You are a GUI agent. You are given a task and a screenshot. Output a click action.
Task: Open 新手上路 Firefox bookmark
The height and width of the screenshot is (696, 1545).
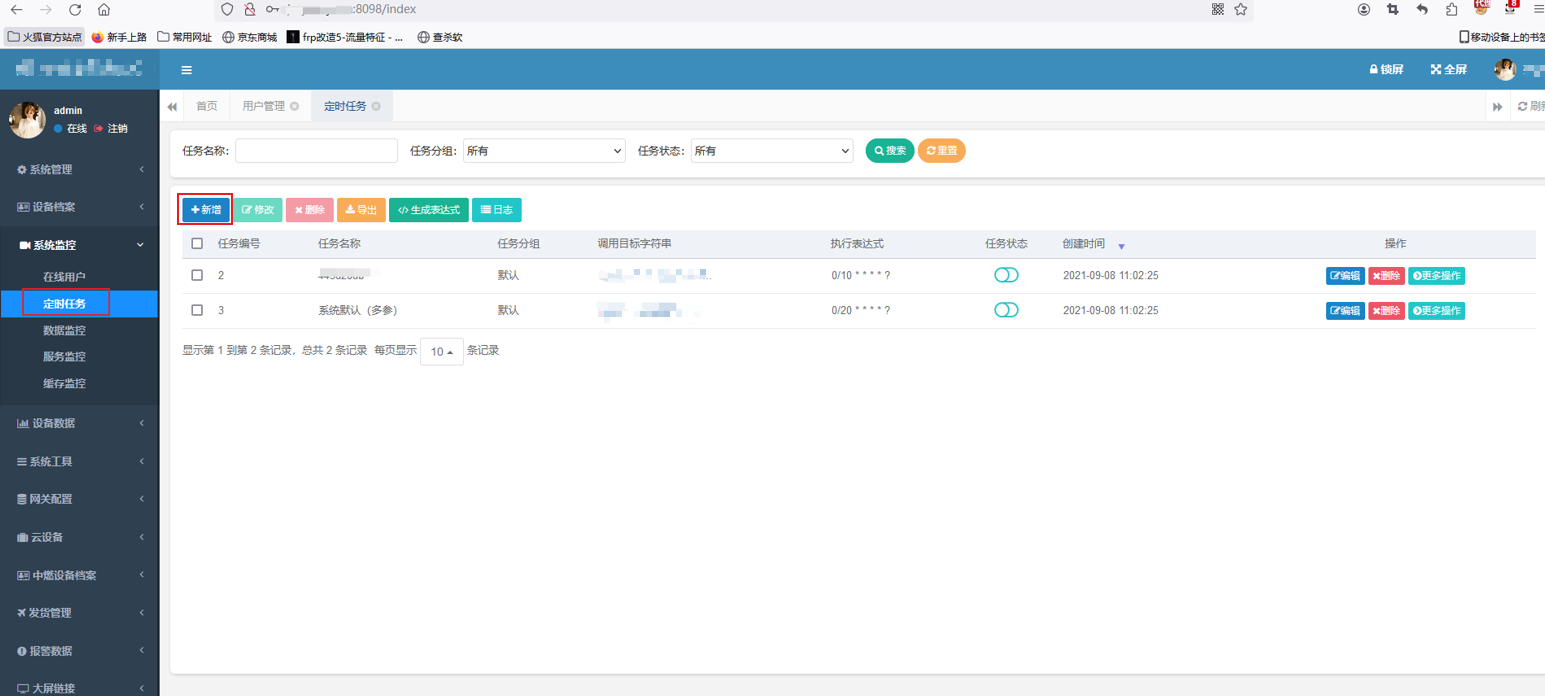click(119, 37)
